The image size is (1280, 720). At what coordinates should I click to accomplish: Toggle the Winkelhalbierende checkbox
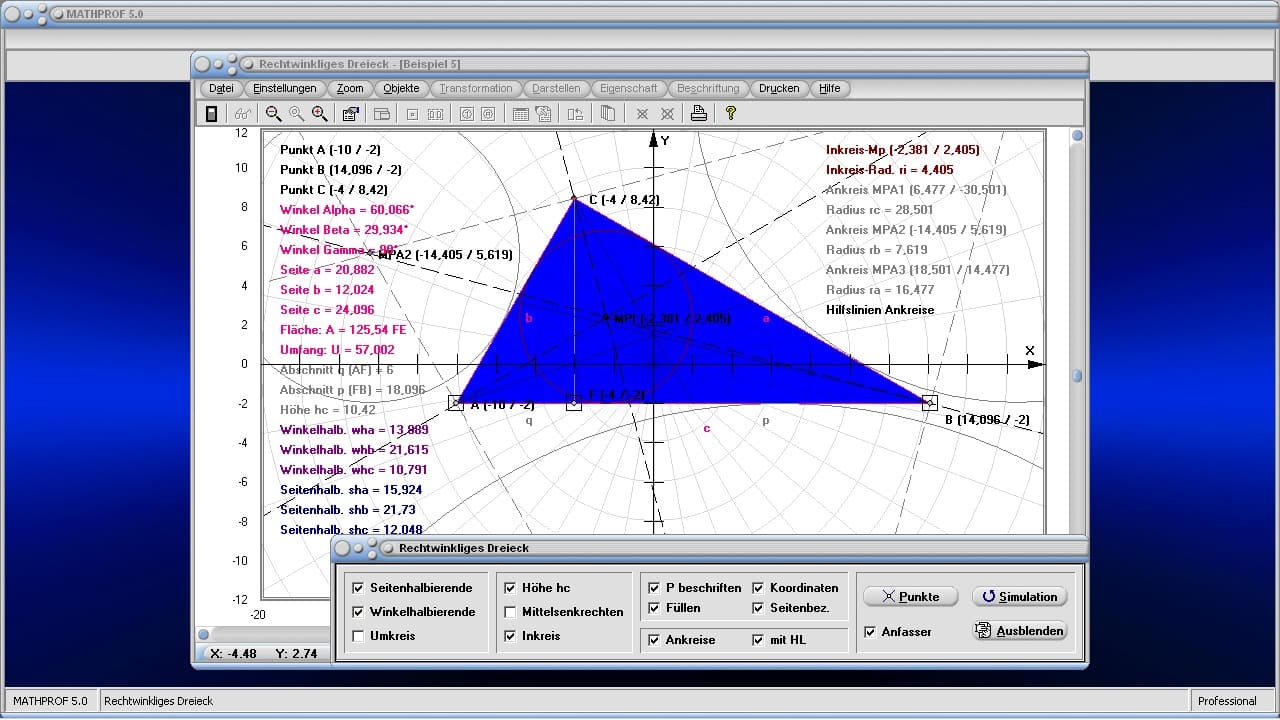(x=359, y=612)
